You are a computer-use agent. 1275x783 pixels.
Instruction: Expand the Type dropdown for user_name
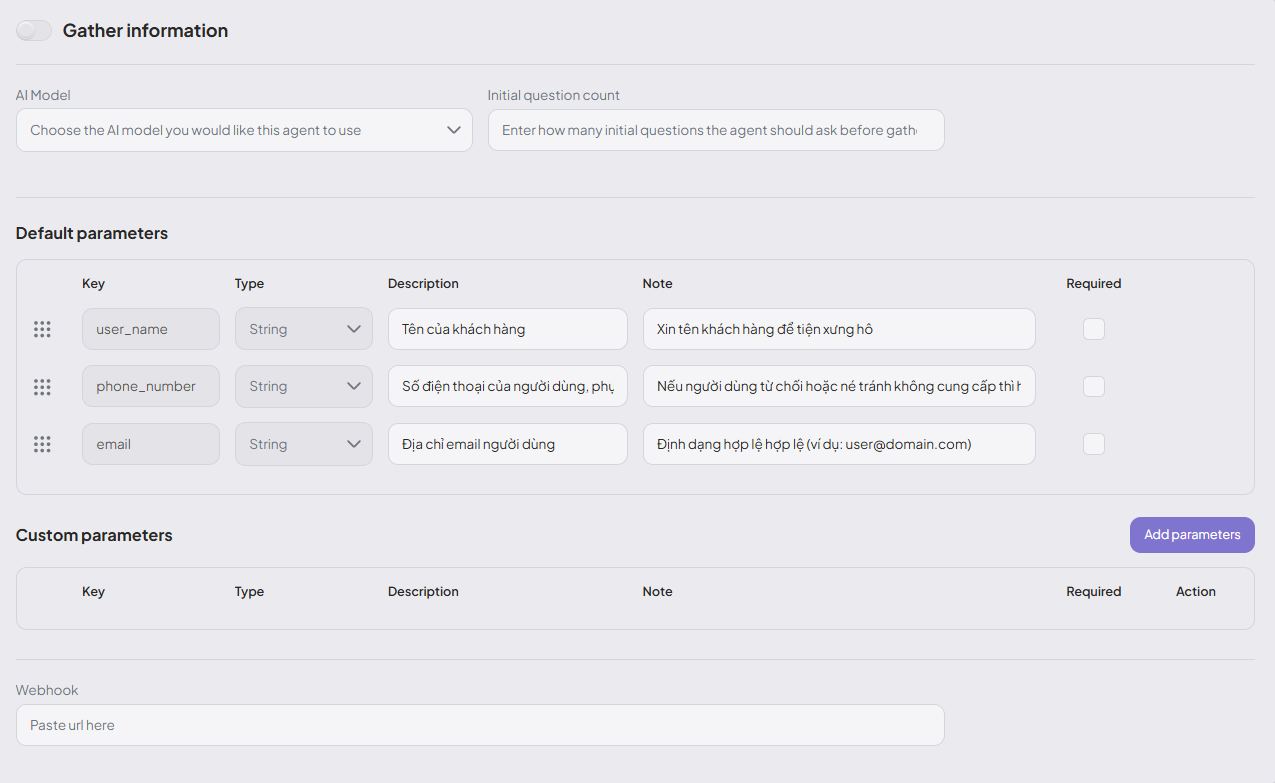[303, 329]
